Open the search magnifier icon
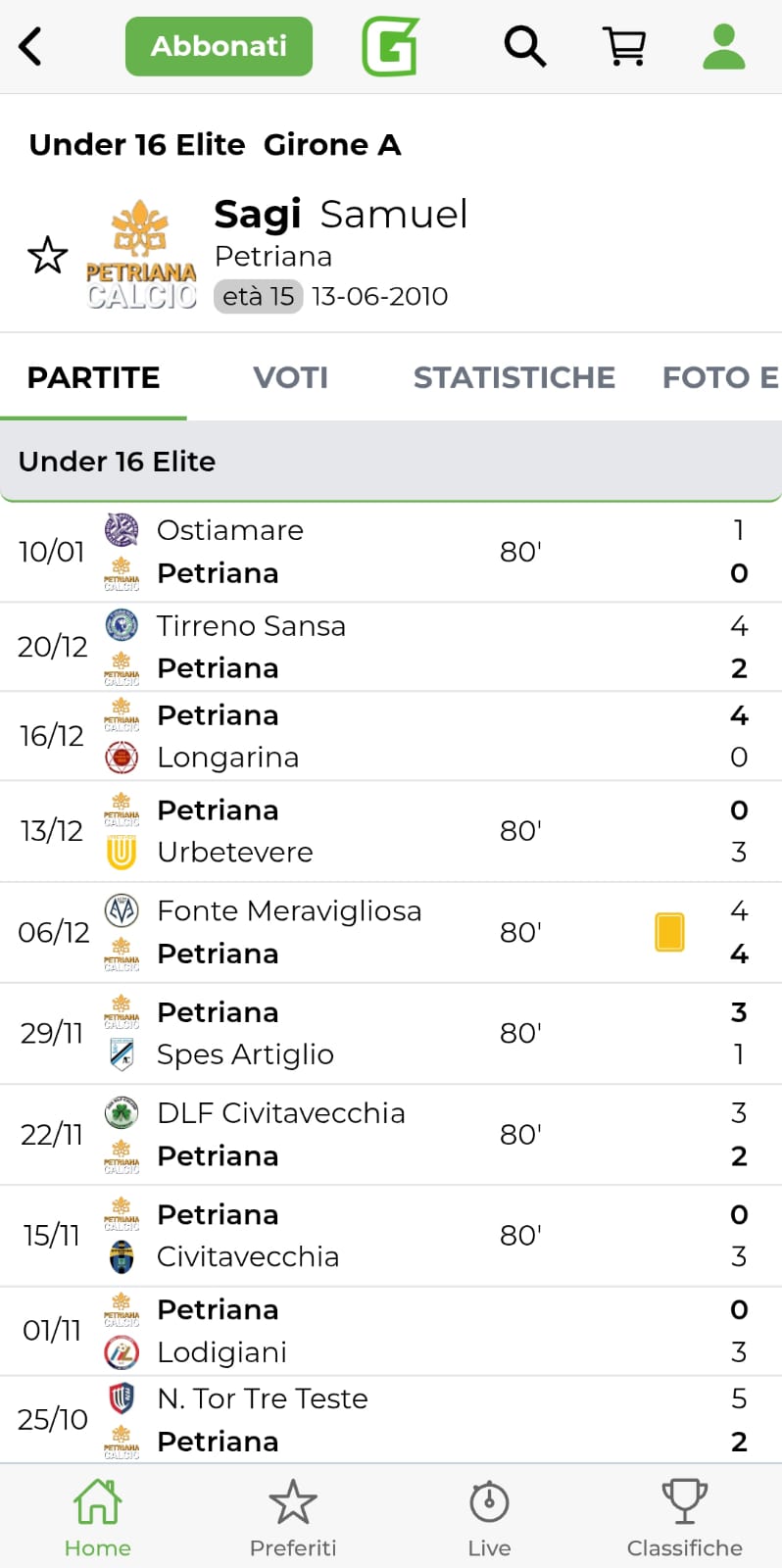 pyautogui.click(x=524, y=46)
